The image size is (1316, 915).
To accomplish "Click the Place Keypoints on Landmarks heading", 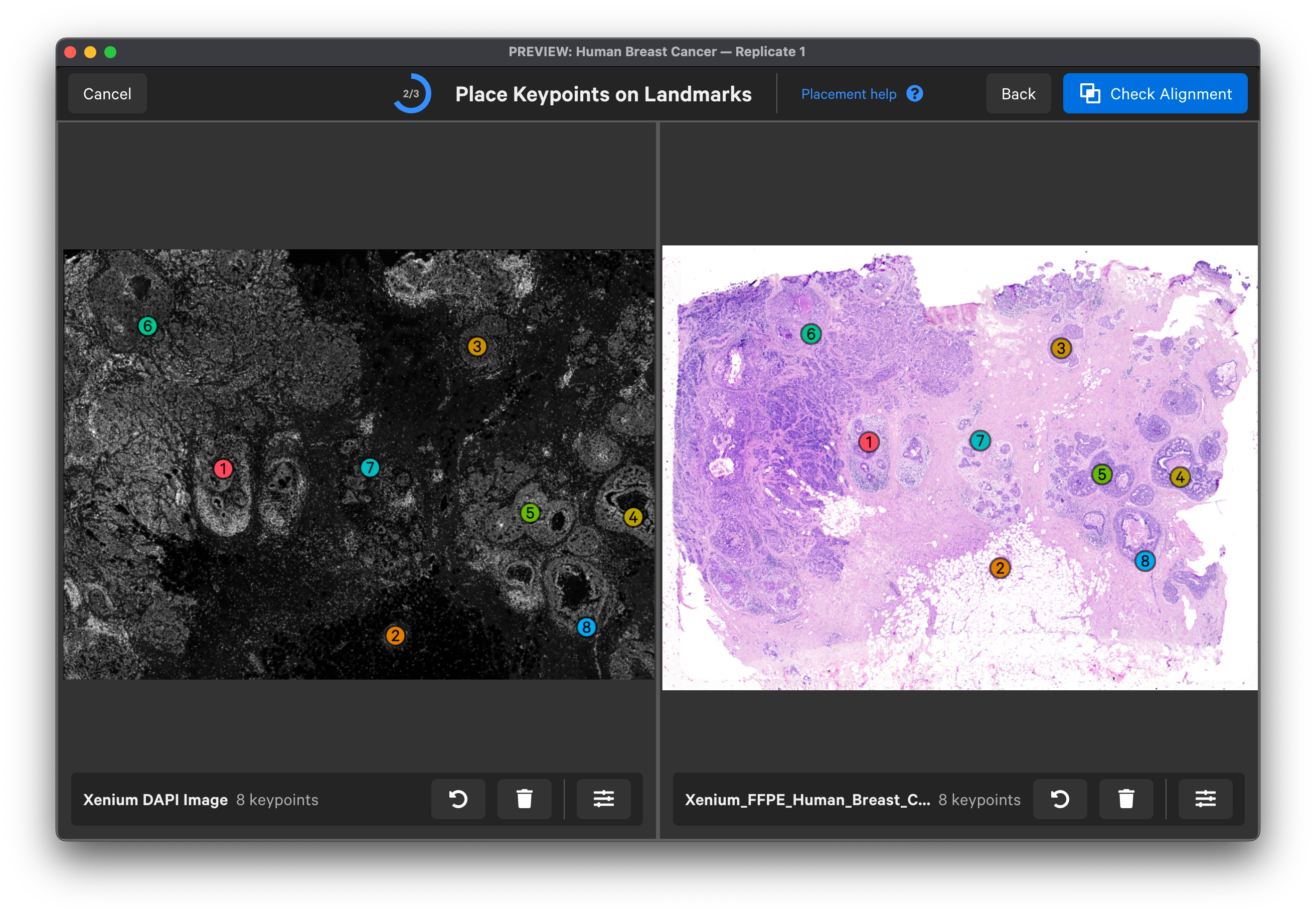I will click(x=603, y=94).
